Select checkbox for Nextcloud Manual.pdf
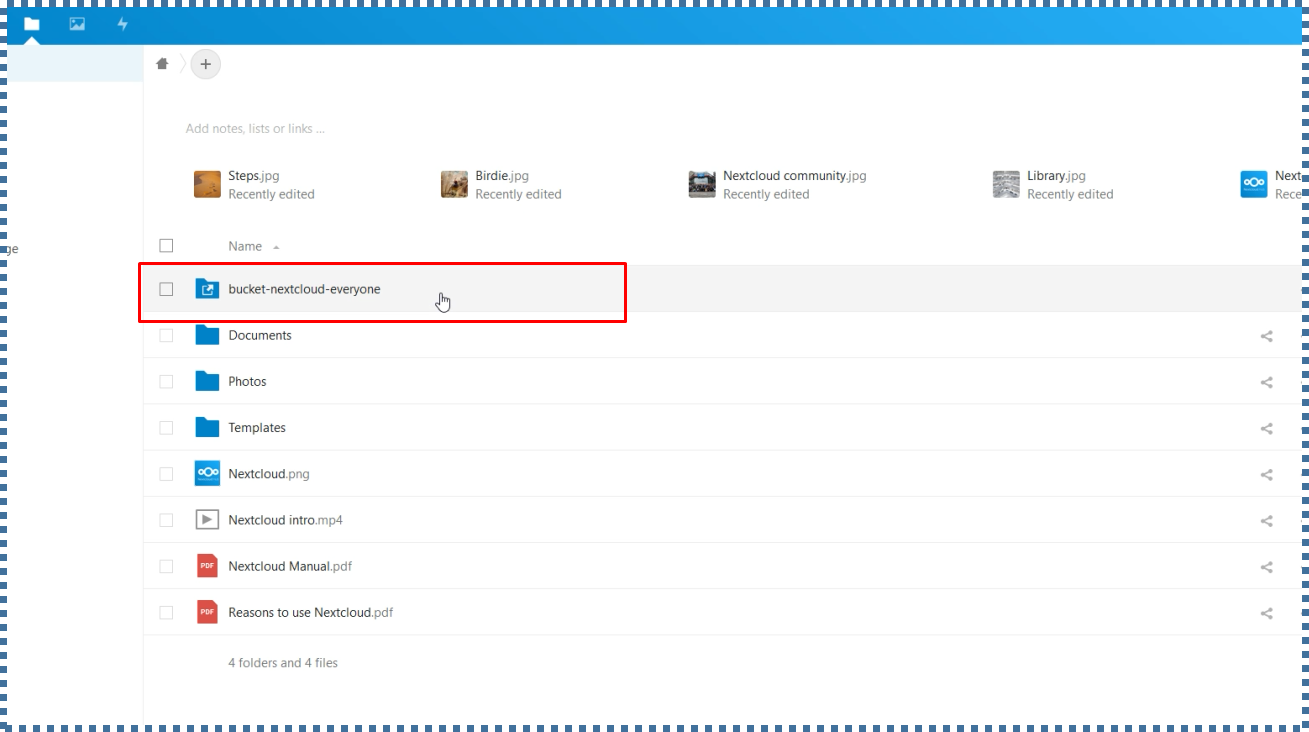 [x=166, y=566]
